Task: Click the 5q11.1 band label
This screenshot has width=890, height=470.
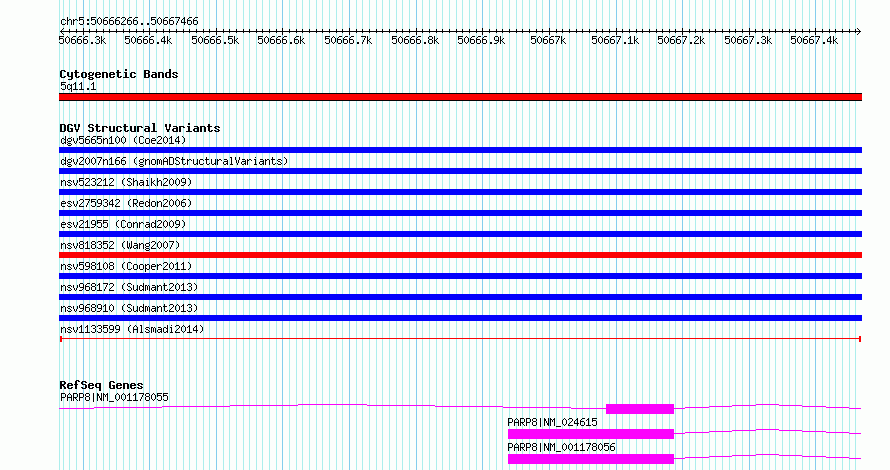Action: 78,86
